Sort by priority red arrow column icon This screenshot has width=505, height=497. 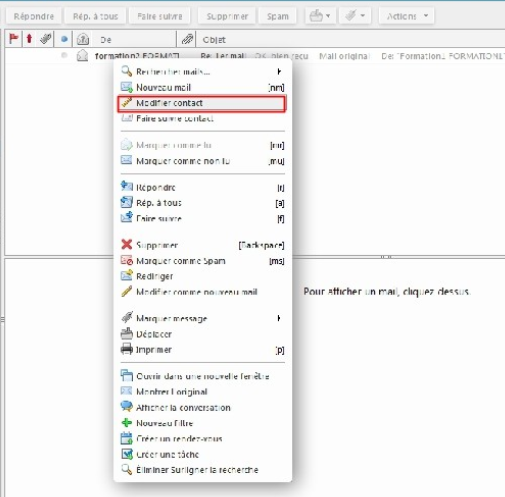[29, 39]
